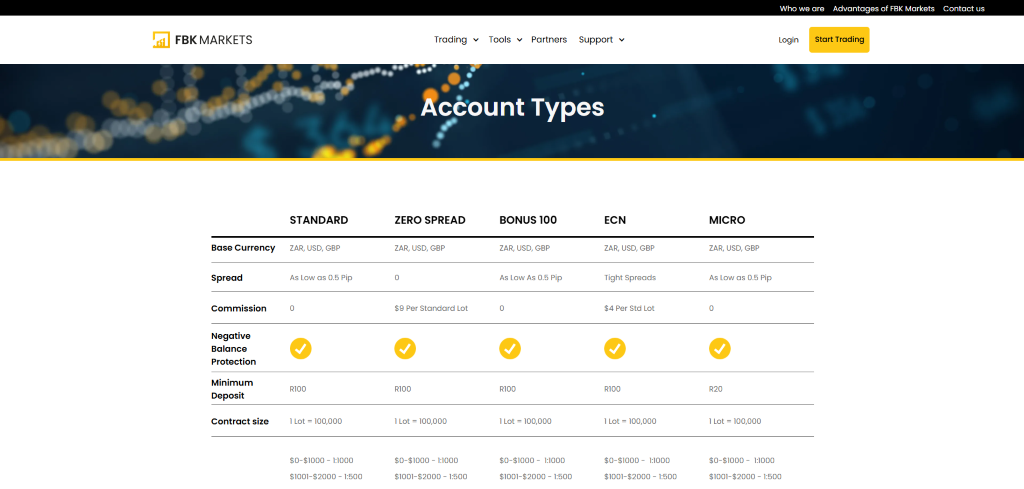Screen dimensions: 1024x489
Task: Select the STANDARD column heading
Action: click(x=319, y=221)
